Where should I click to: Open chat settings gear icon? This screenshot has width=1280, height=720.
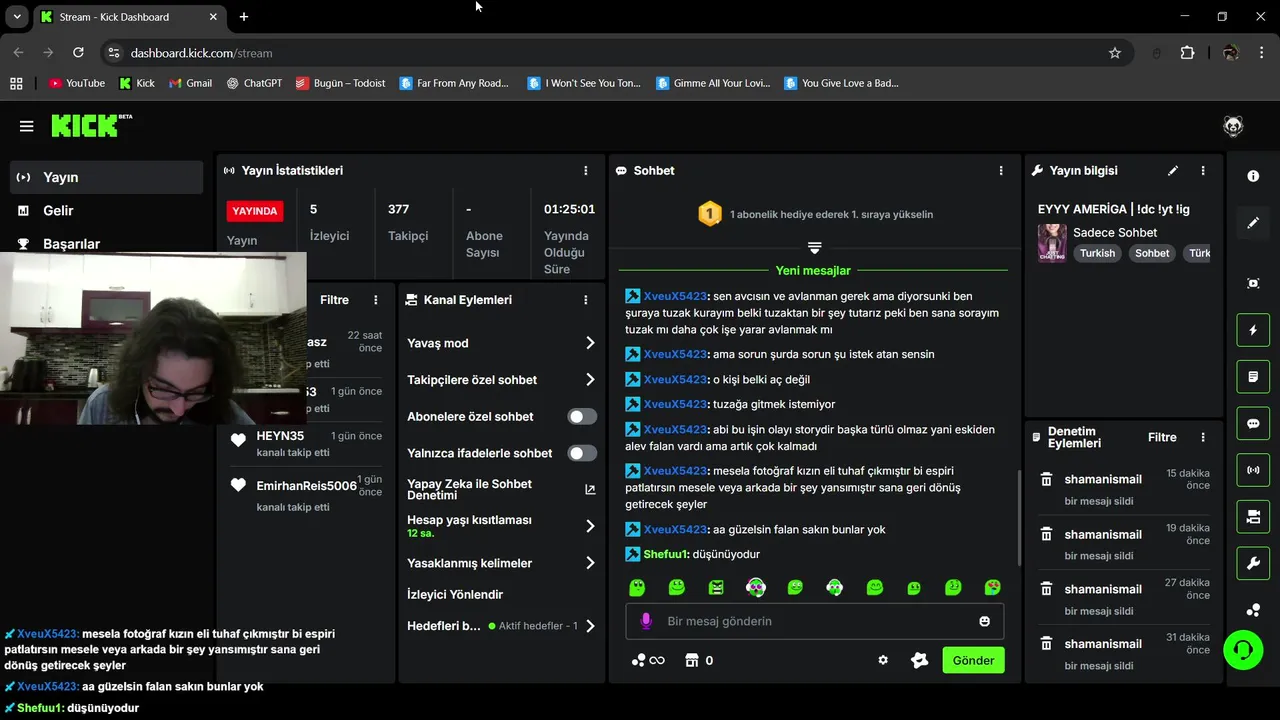pos(883,660)
